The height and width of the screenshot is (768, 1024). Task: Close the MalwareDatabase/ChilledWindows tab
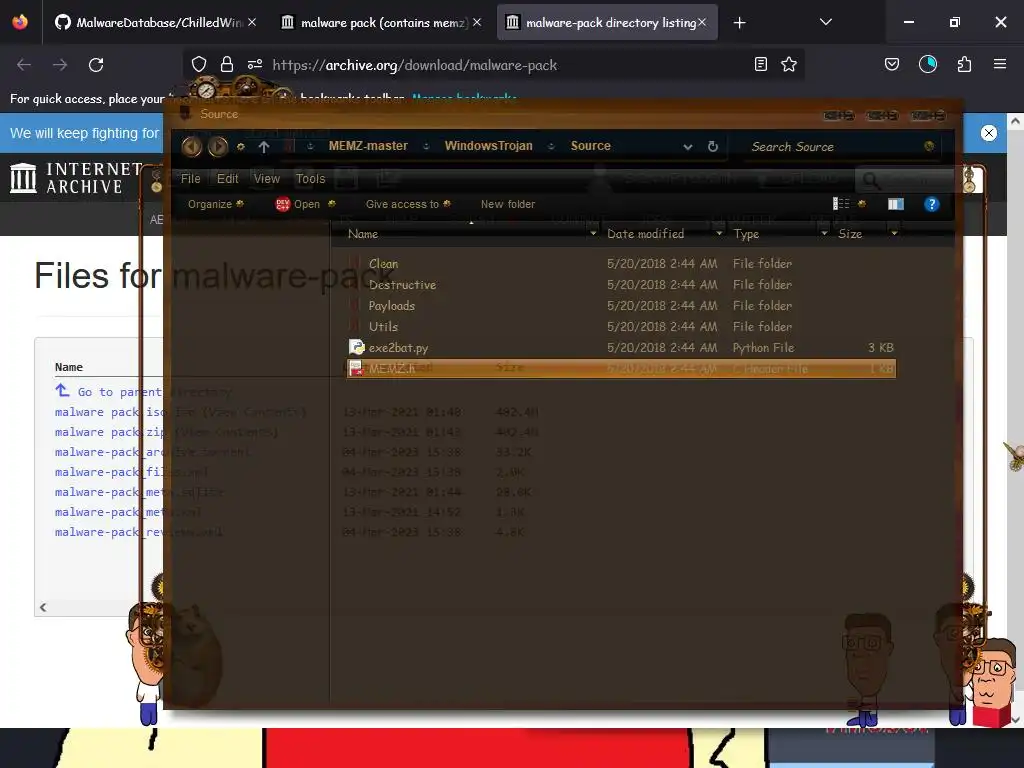click(251, 22)
